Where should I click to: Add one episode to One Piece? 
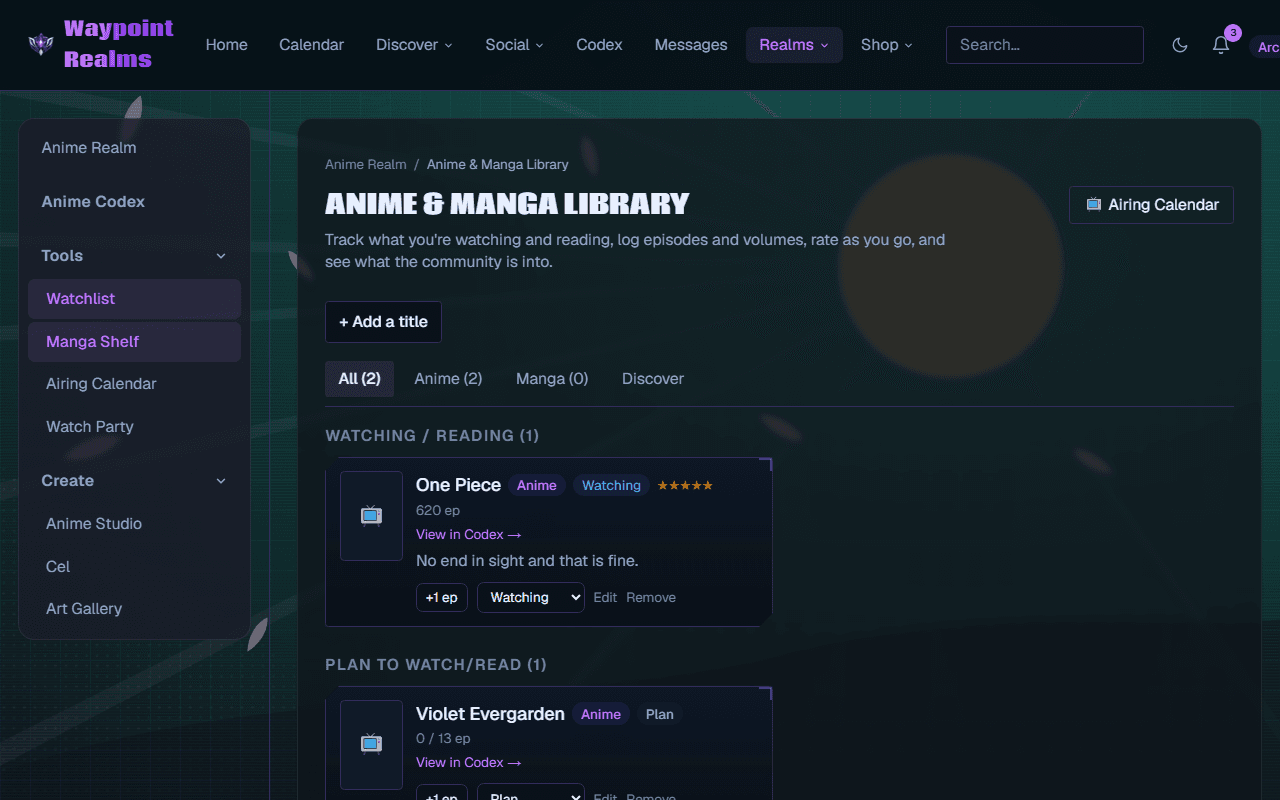pyautogui.click(x=442, y=598)
